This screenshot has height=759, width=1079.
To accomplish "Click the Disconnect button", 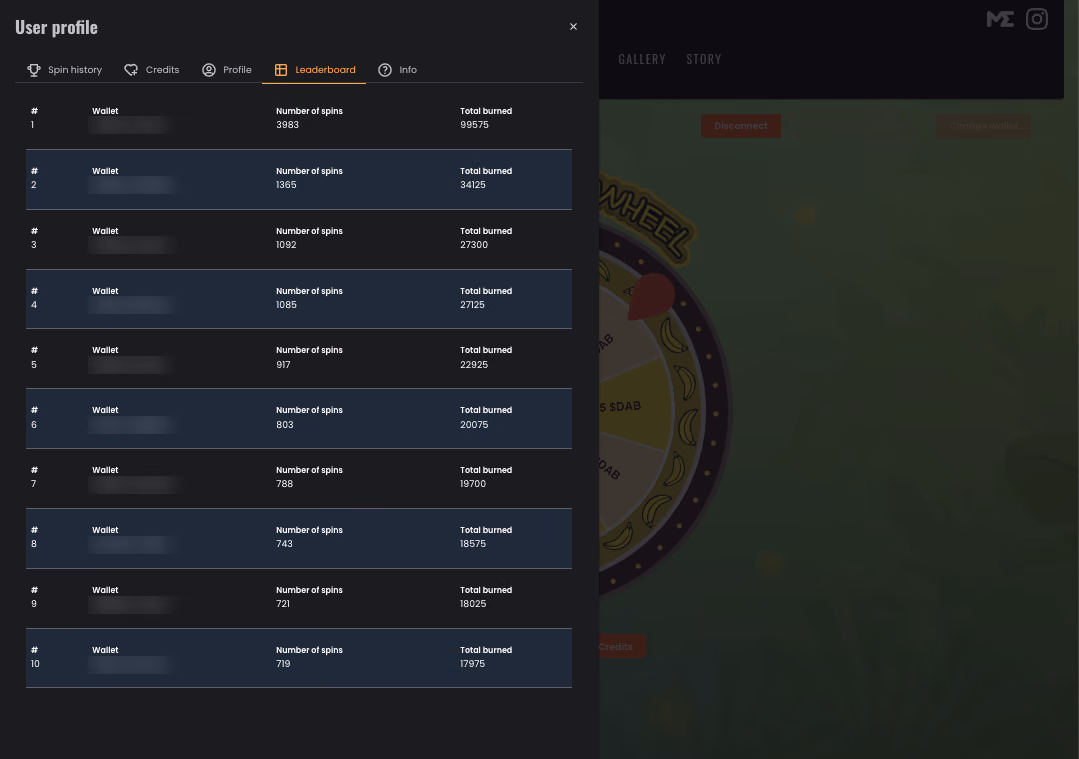I will tap(740, 126).
